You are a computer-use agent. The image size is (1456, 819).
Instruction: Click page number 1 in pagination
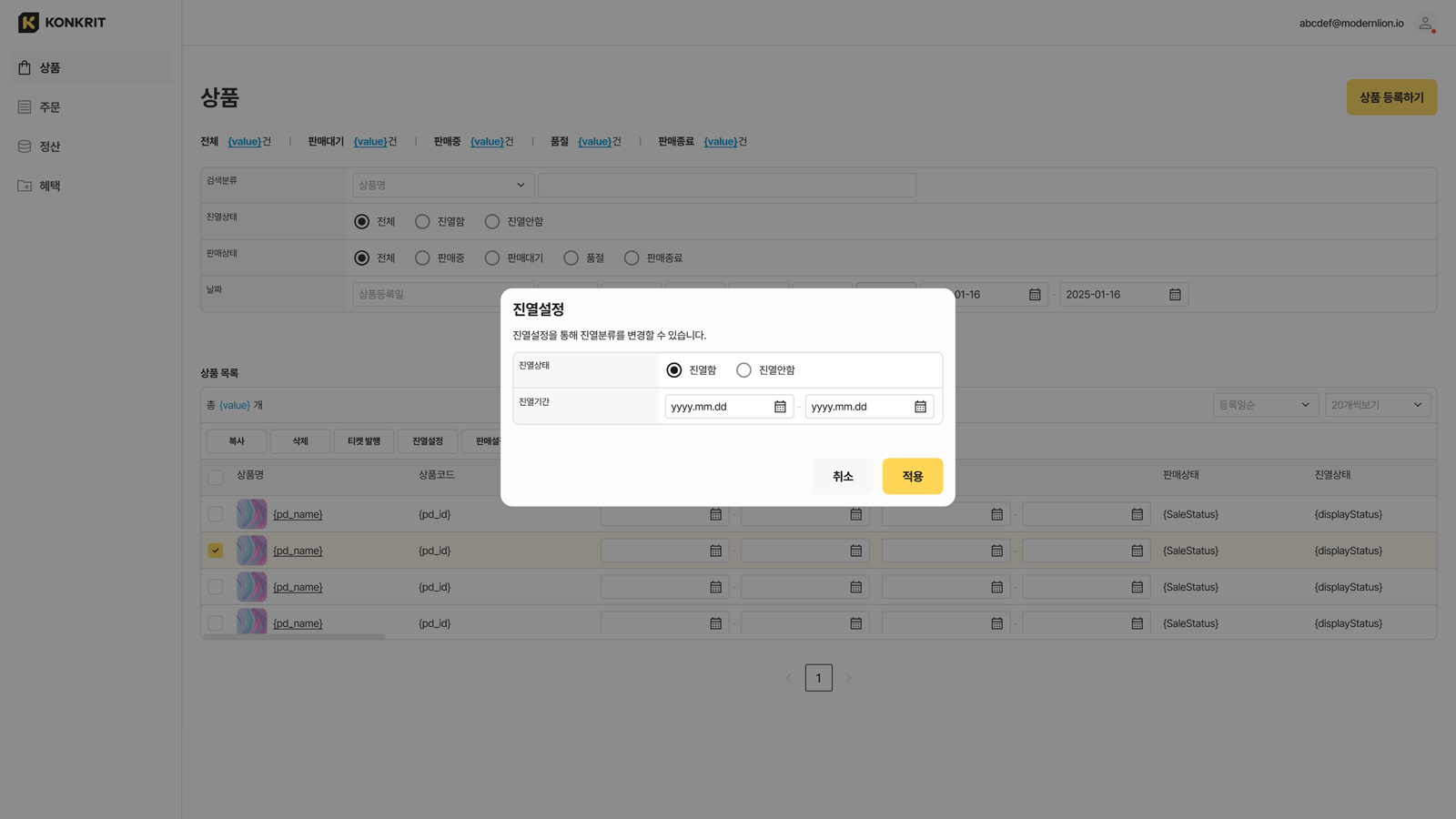pyautogui.click(x=819, y=678)
